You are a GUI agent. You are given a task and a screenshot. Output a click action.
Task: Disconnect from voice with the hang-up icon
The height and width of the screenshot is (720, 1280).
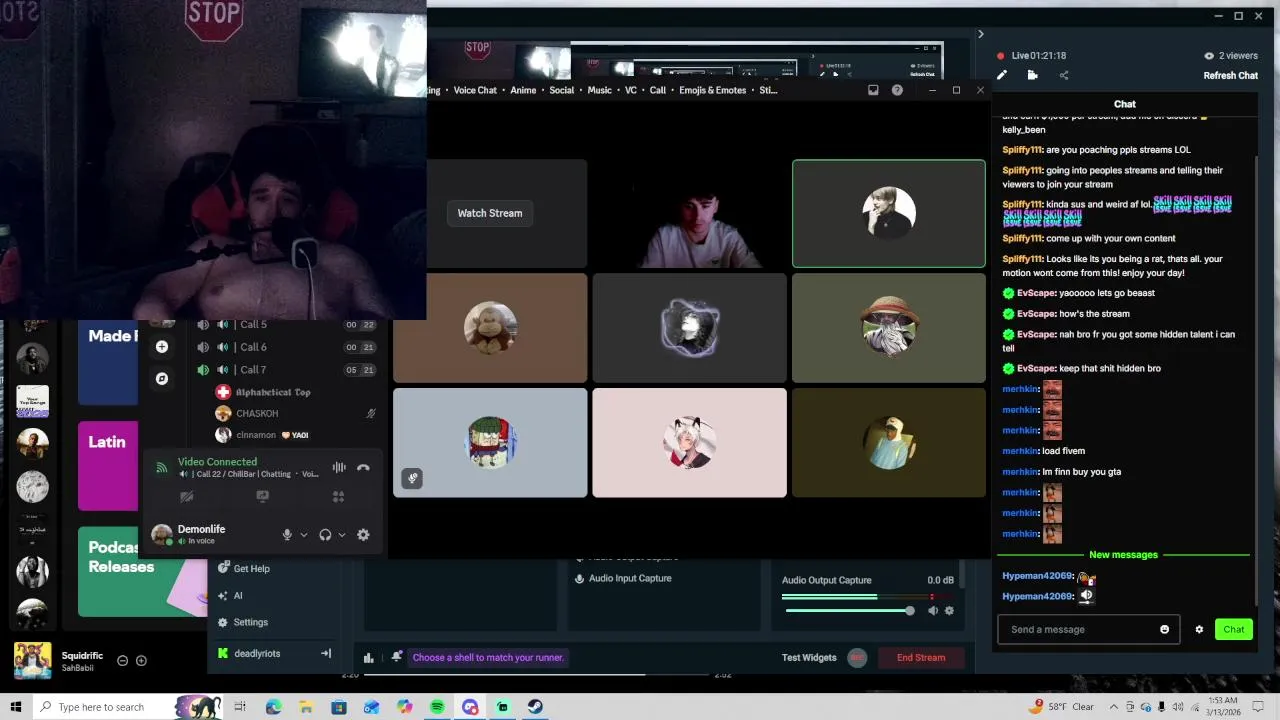point(363,467)
